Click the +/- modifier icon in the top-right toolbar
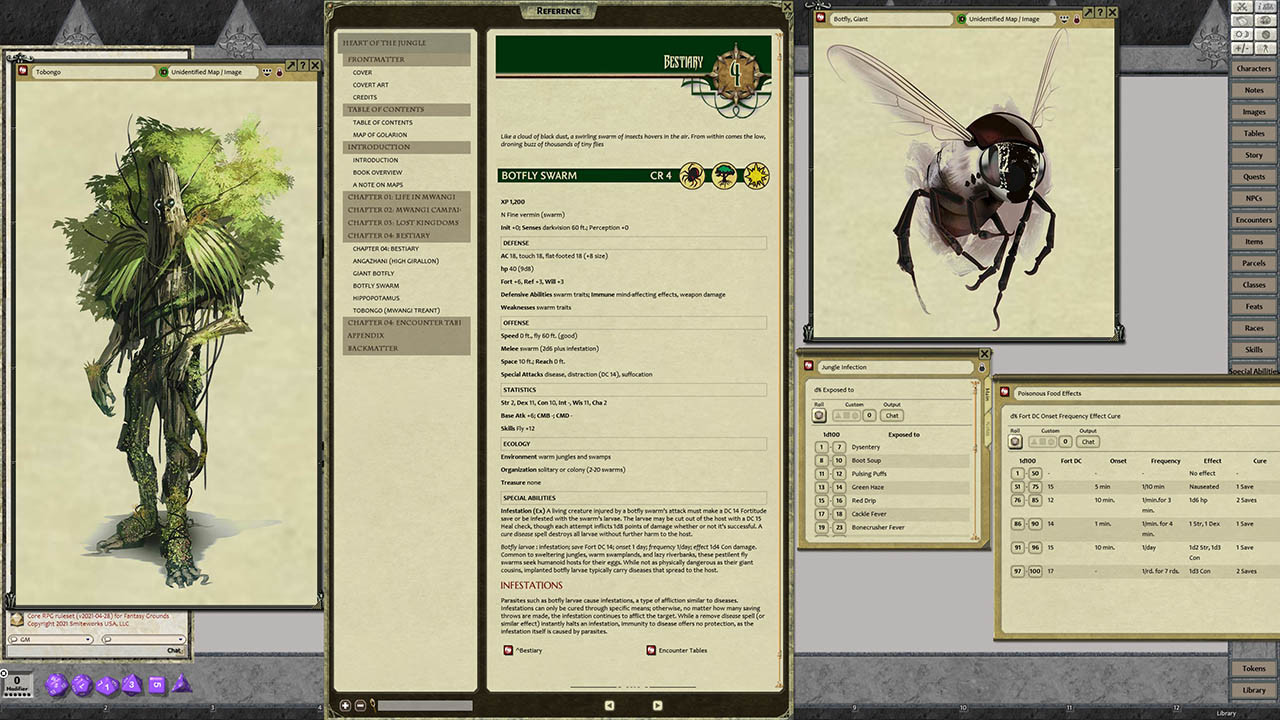1280x720 pixels. [1242, 48]
